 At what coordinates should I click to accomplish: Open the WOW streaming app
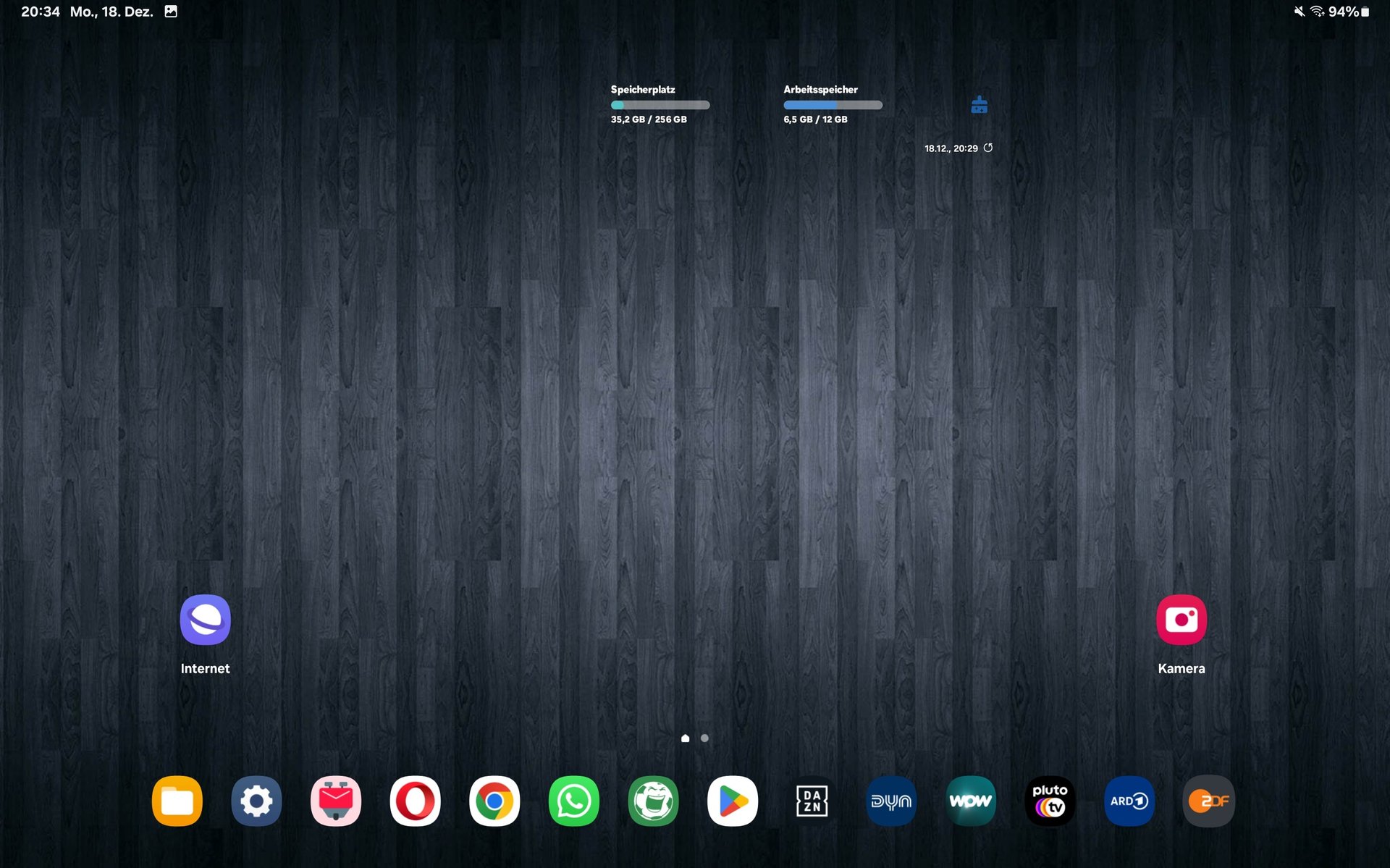[x=970, y=801]
